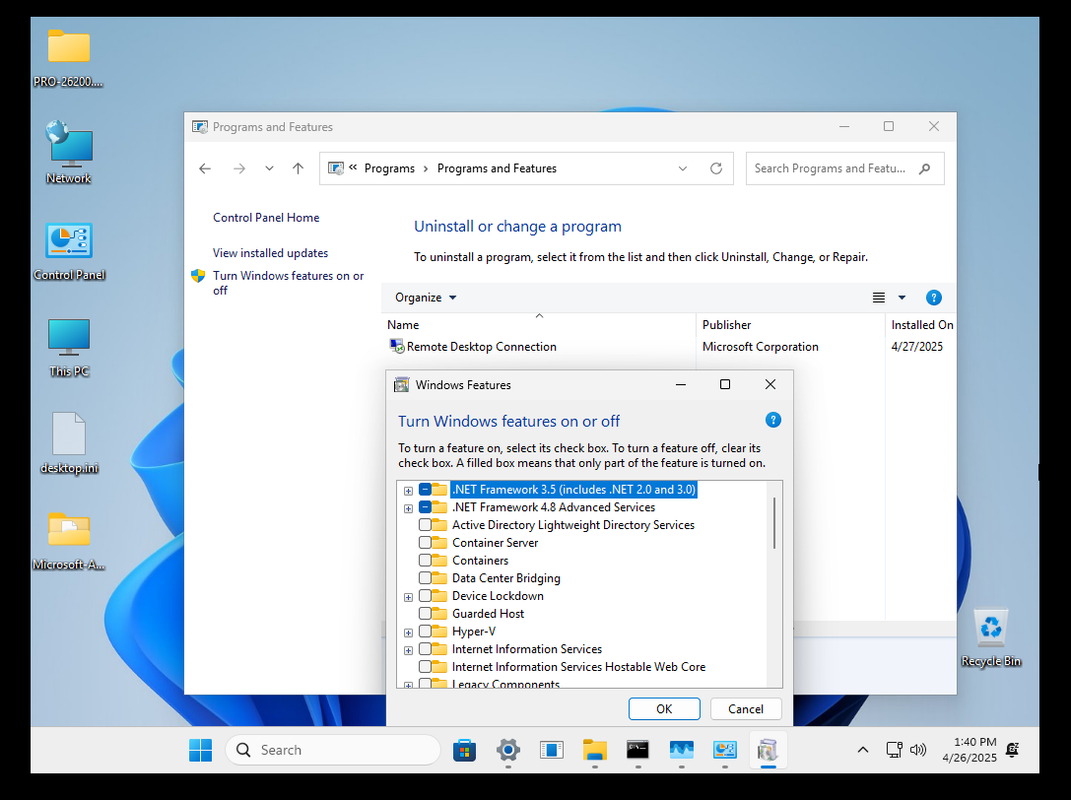Enable the Hyper-V checkbox
The image size is (1071, 800).
tap(425, 631)
